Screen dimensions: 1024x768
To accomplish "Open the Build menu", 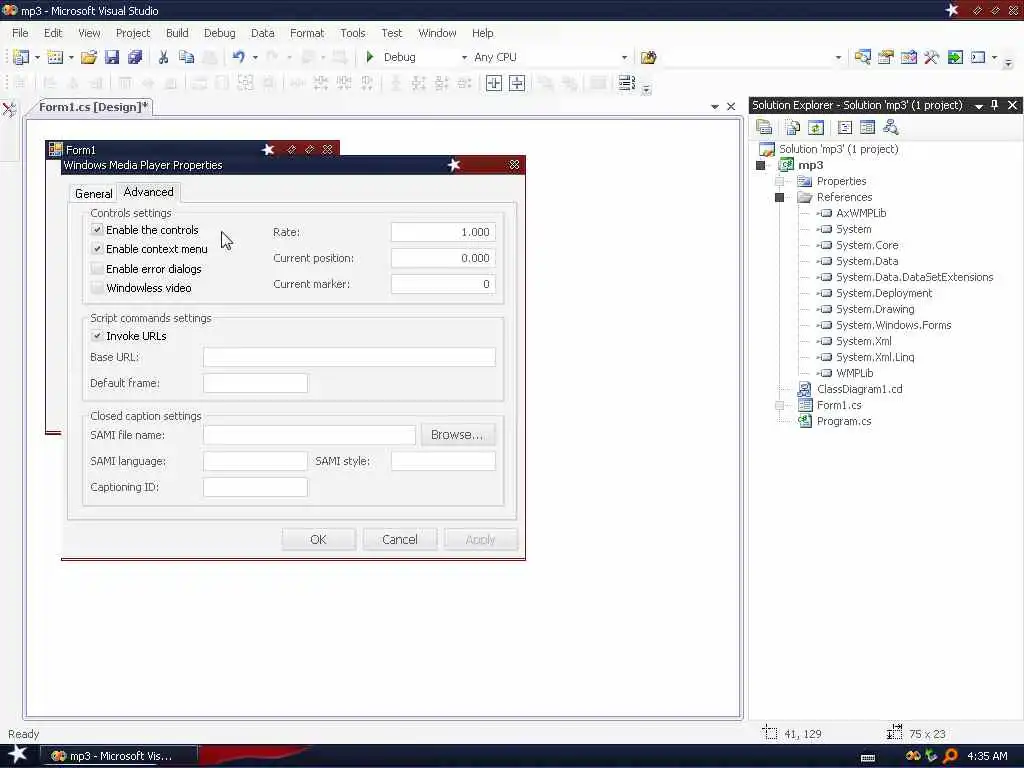I will [177, 33].
